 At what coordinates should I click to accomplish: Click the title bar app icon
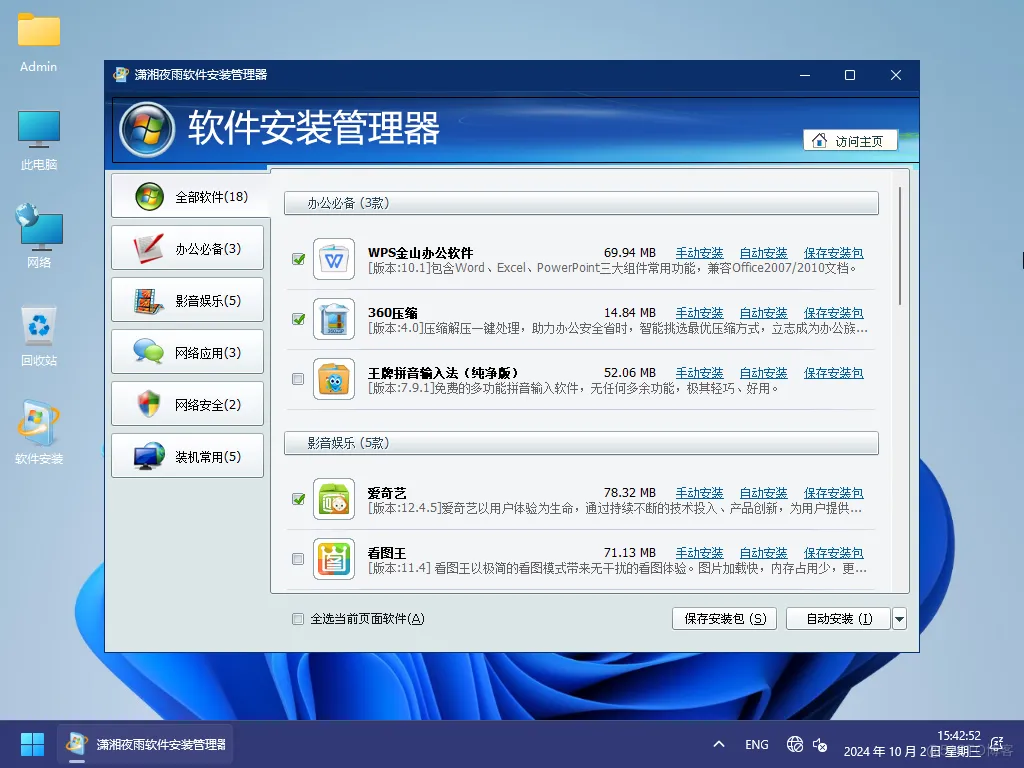(x=121, y=74)
